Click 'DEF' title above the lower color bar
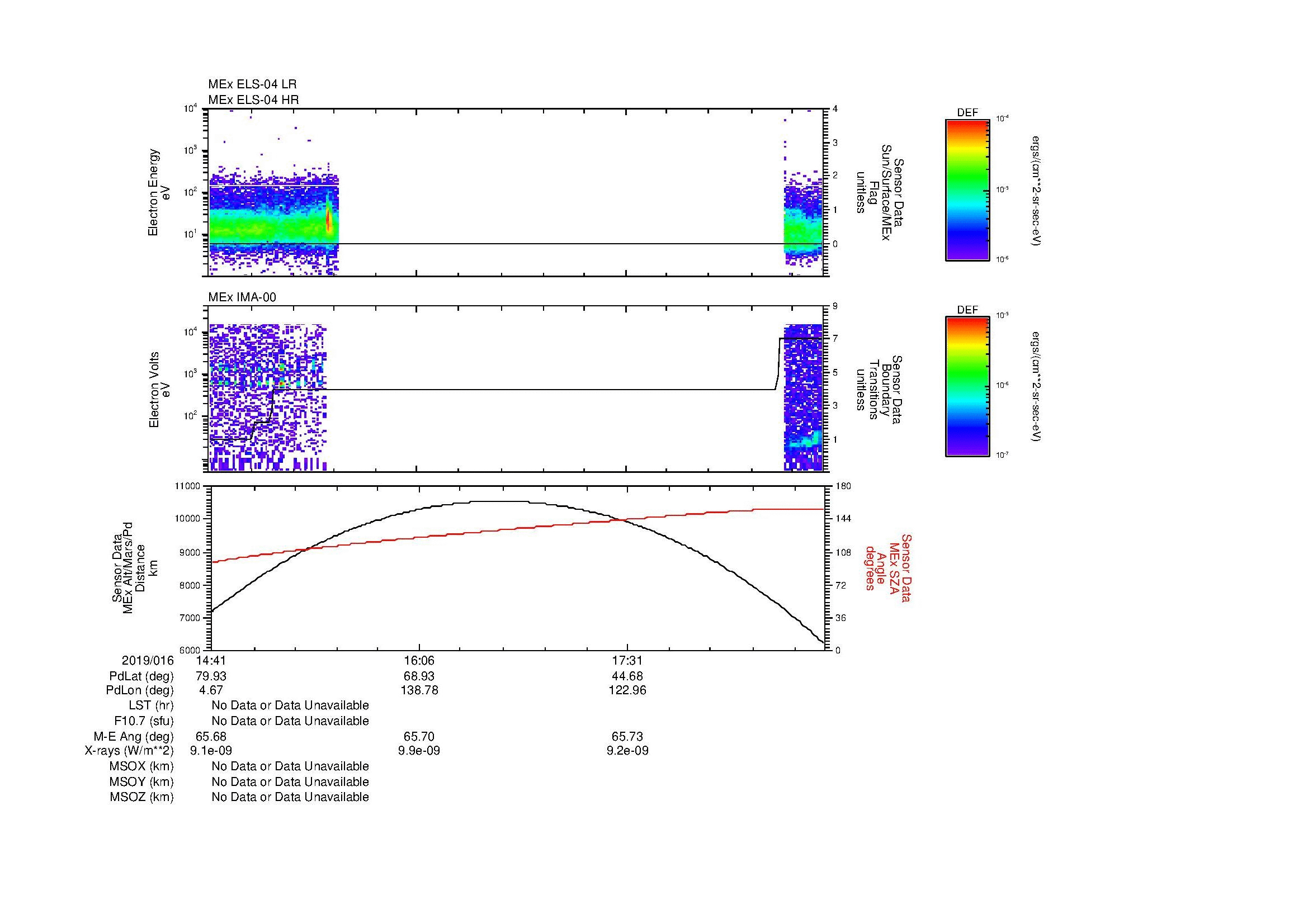Viewport: 1308px width, 924px height. tap(967, 310)
